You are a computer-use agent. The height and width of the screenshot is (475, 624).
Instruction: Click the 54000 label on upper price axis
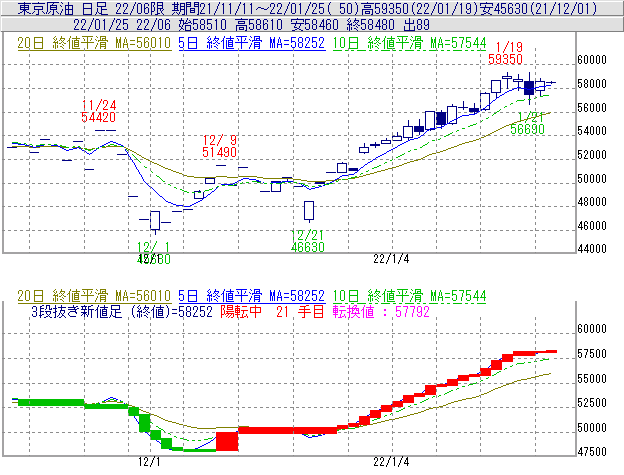tap(592, 131)
